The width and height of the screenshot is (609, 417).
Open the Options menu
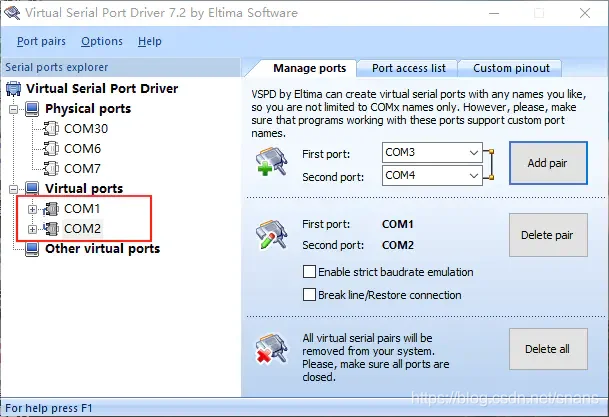point(102,41)
